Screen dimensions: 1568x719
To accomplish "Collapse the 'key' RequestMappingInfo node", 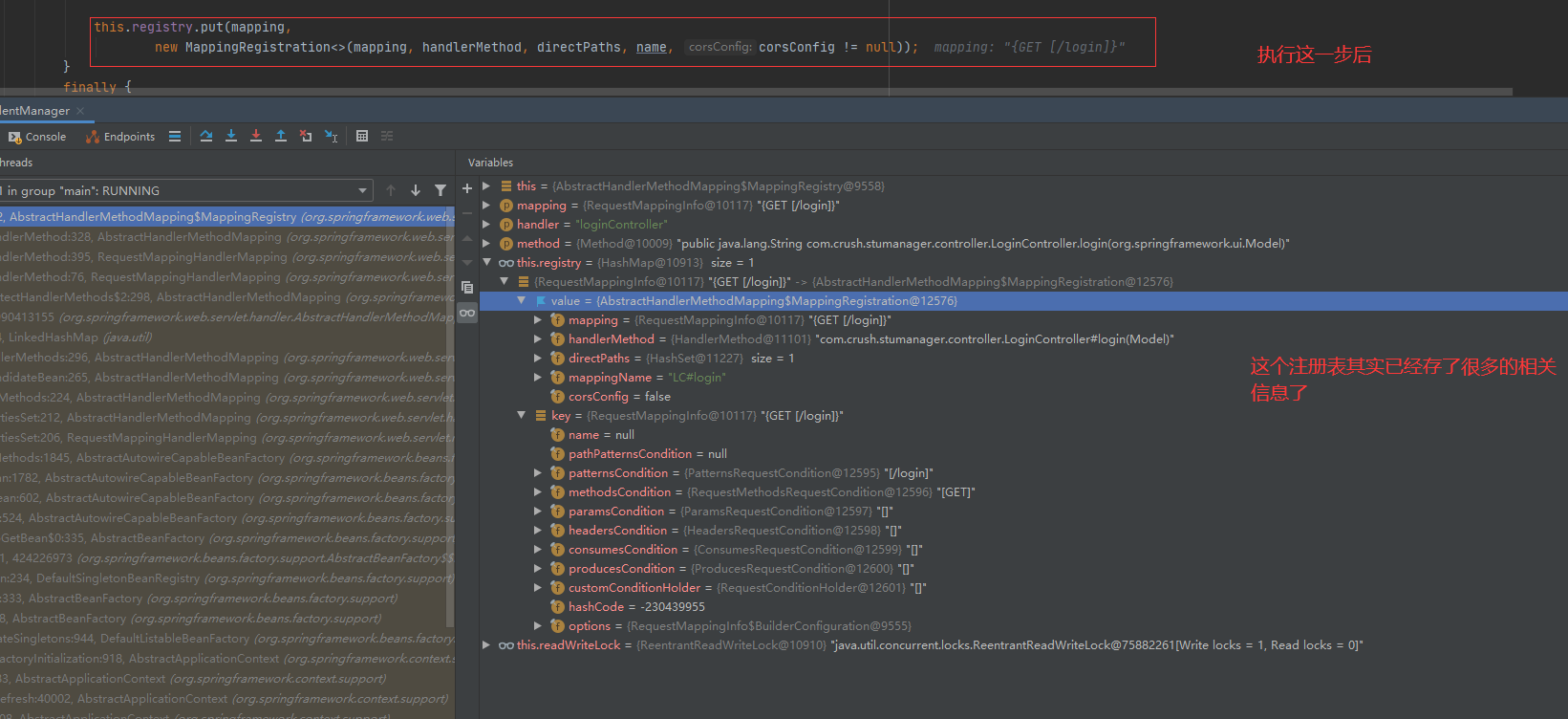I will coord(521,415).
